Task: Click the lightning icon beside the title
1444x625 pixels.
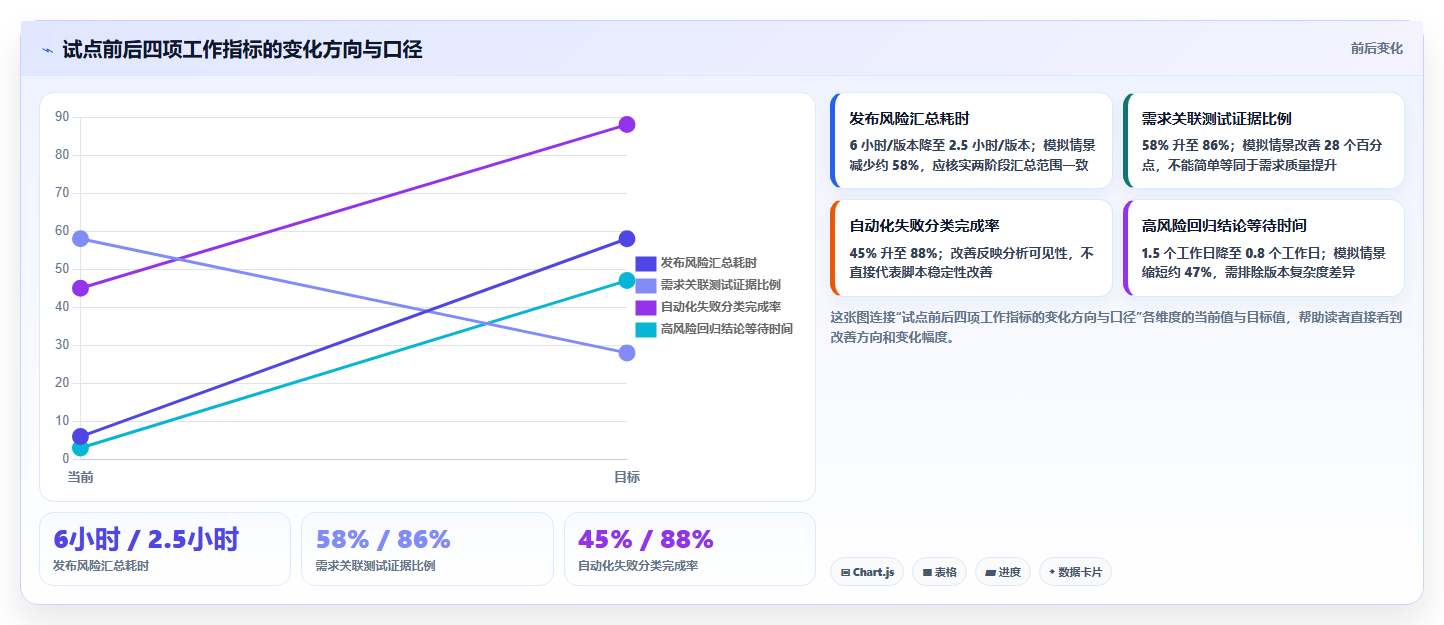Action: 47,50
